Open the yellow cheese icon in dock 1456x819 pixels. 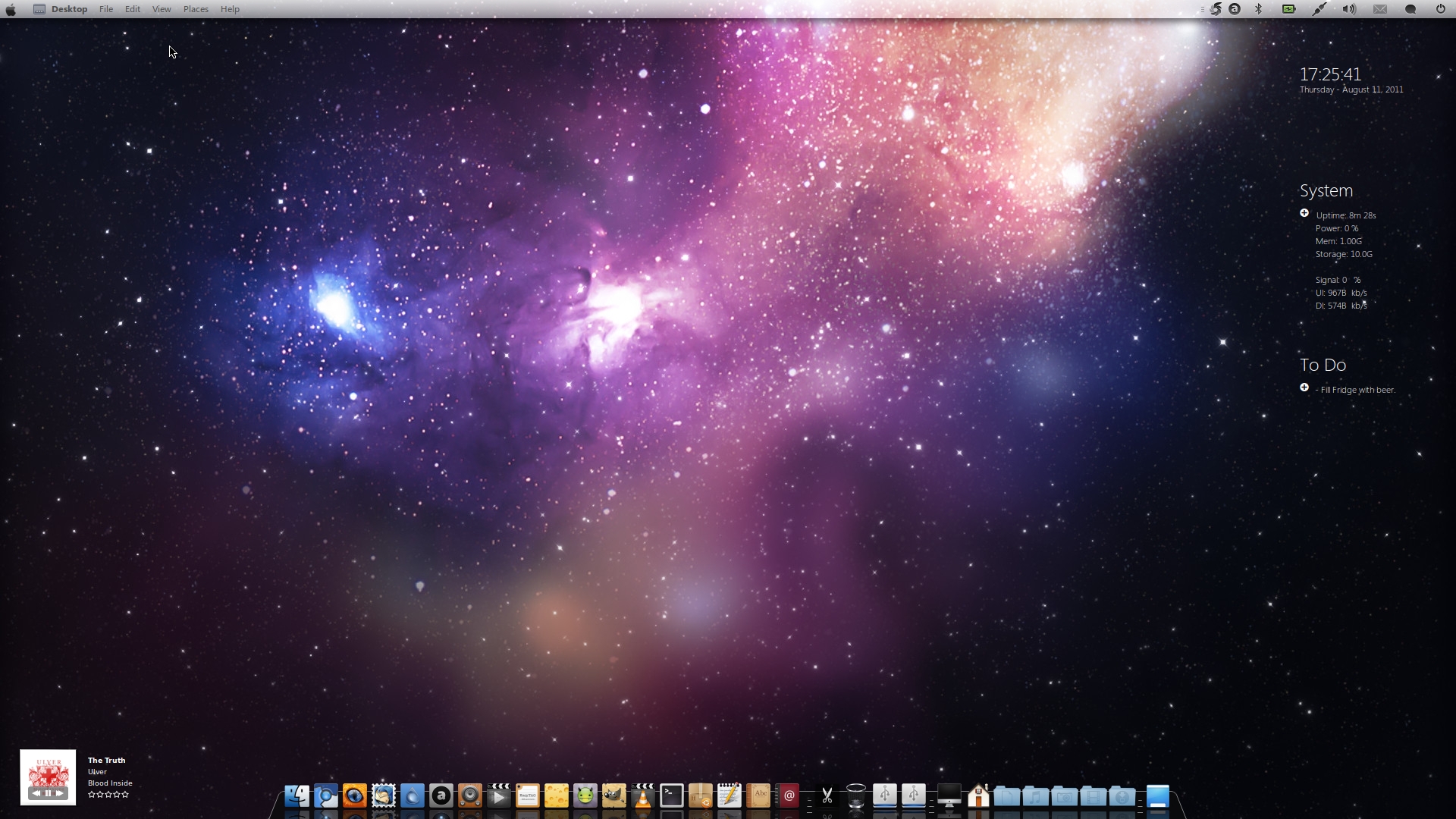pos(556,795)
